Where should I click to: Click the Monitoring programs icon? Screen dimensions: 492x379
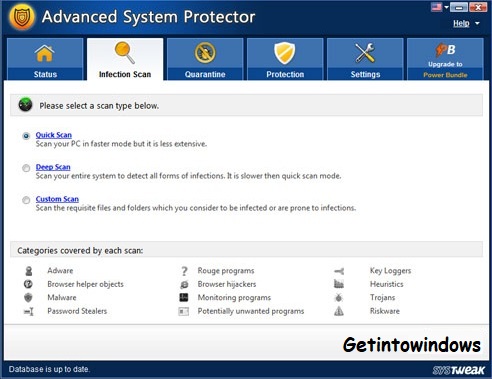pyautogui.click(x=184, y=297)
